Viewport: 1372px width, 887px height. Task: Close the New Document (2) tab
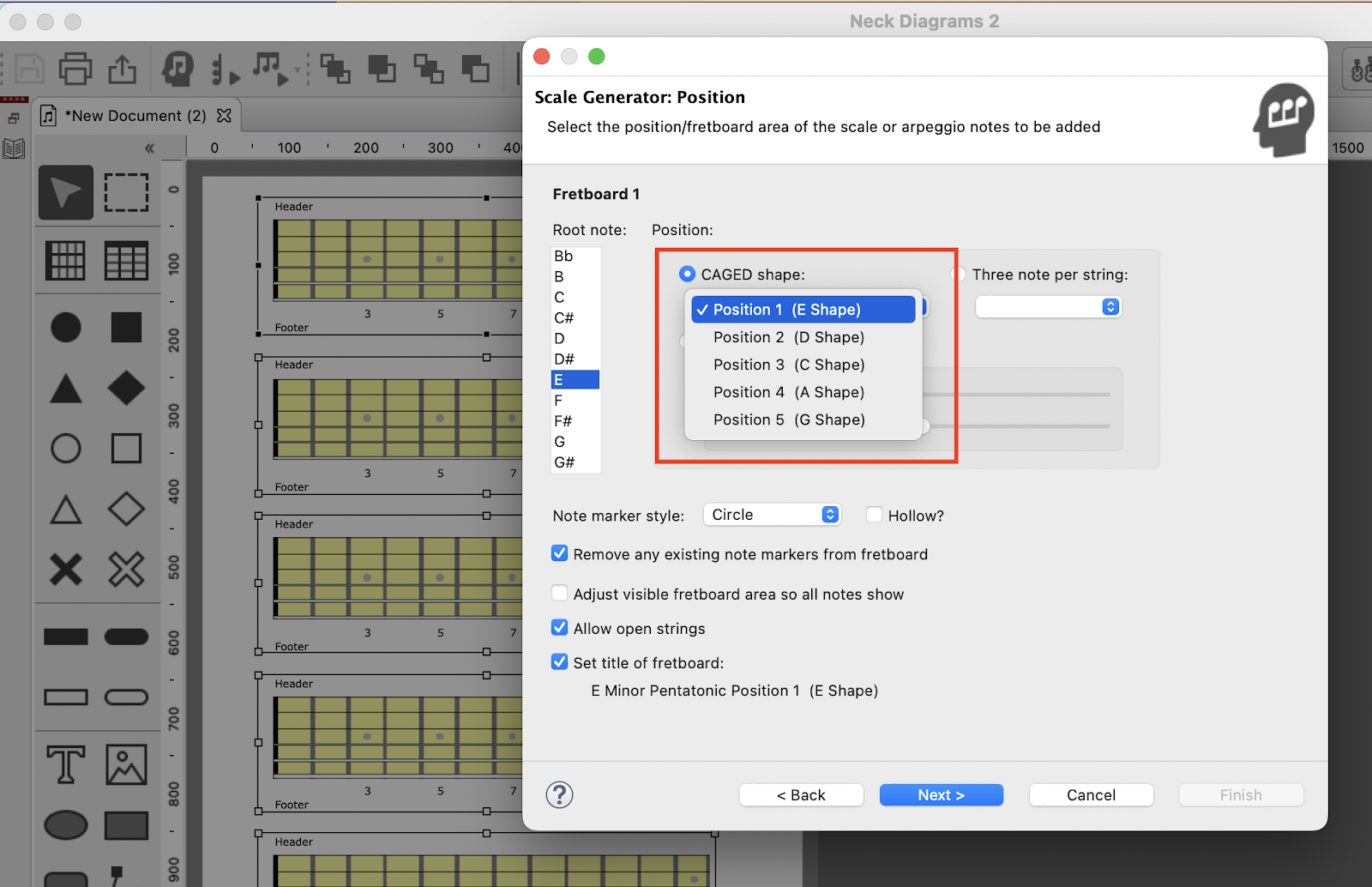coord(224,115)
